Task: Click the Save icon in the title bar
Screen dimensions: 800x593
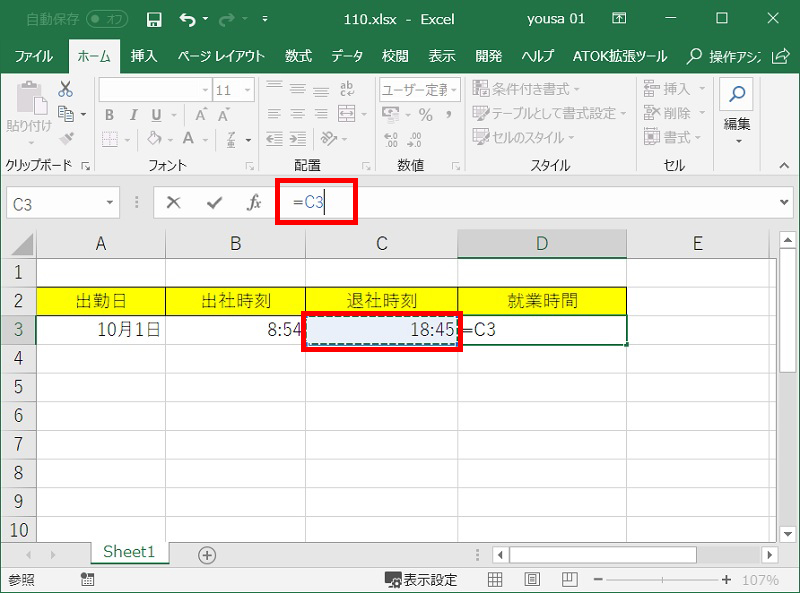Action: coord(154,19)
